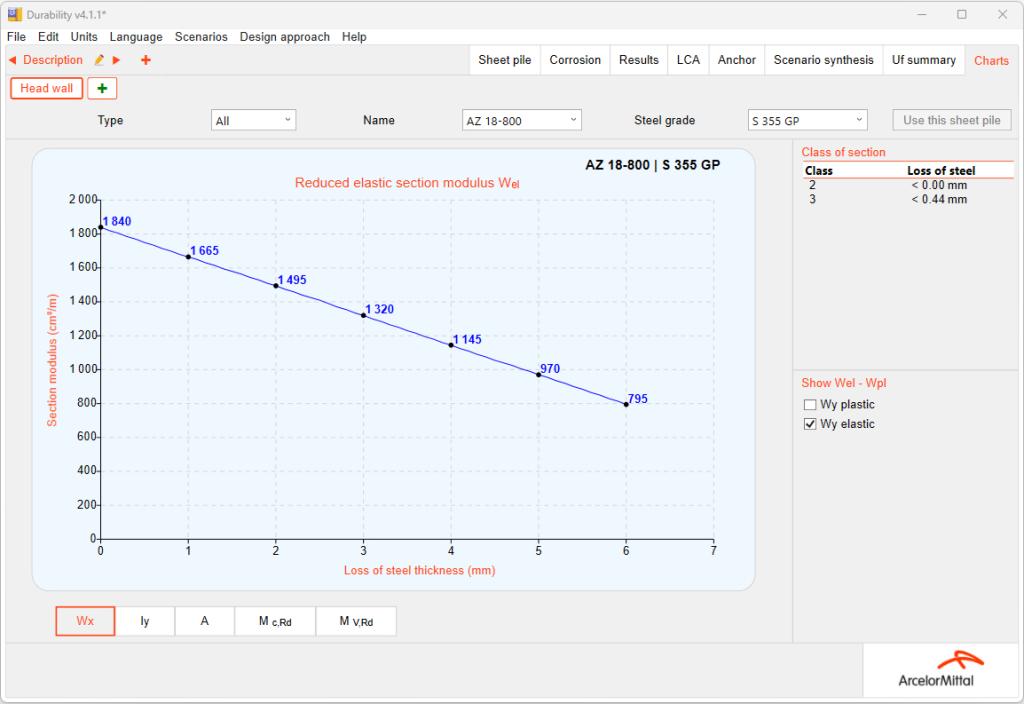Open the Scenarios menu

coord(201,37)
